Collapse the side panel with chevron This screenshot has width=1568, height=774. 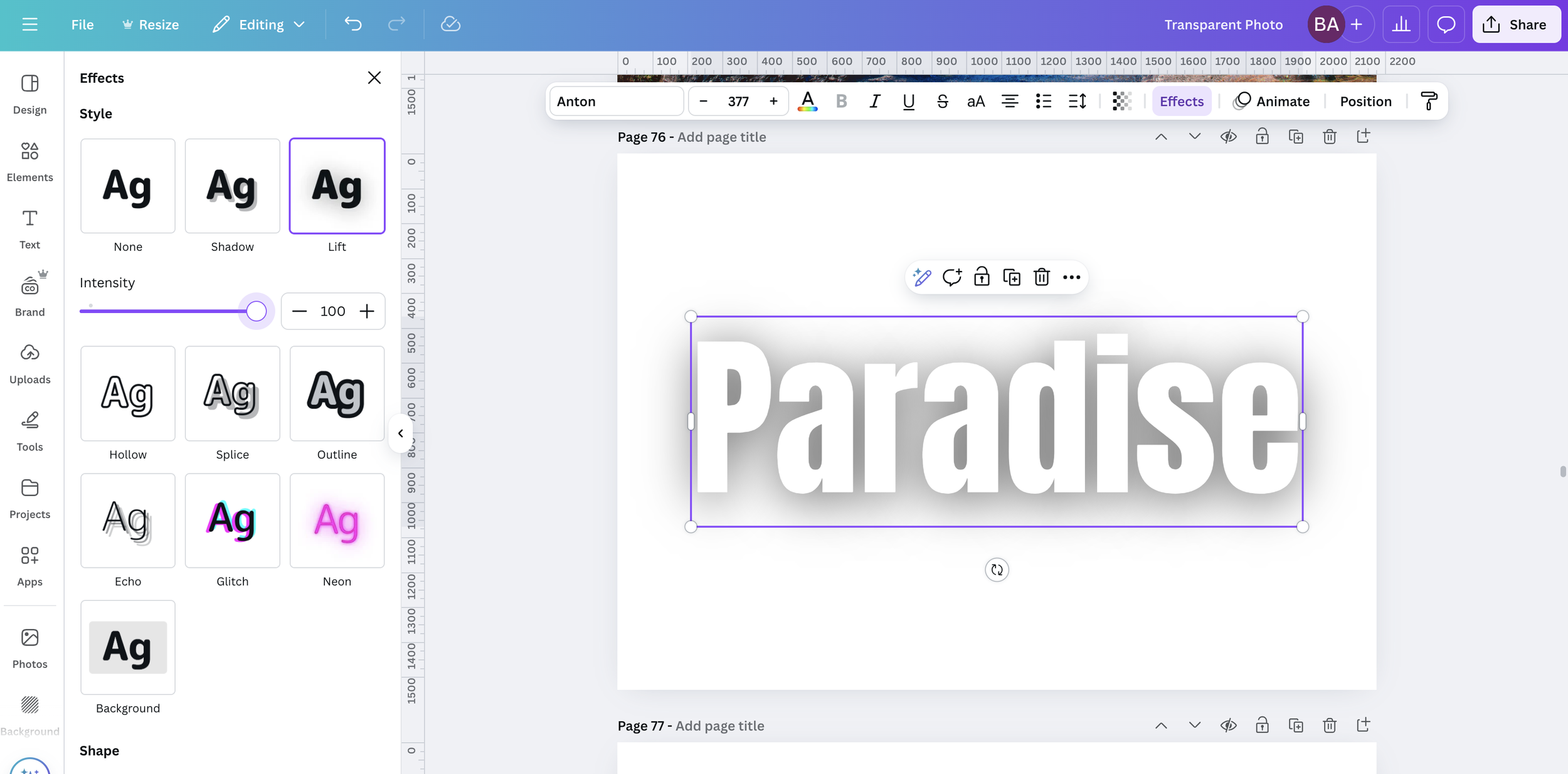(x=400, y=433)
